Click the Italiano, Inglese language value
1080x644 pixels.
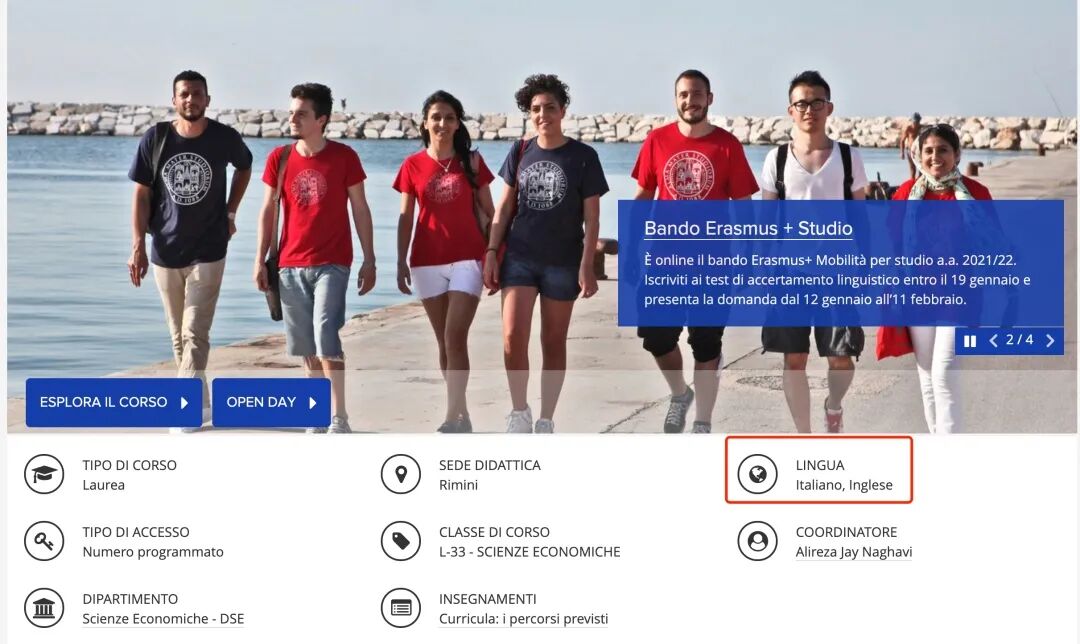pos(844,485)
